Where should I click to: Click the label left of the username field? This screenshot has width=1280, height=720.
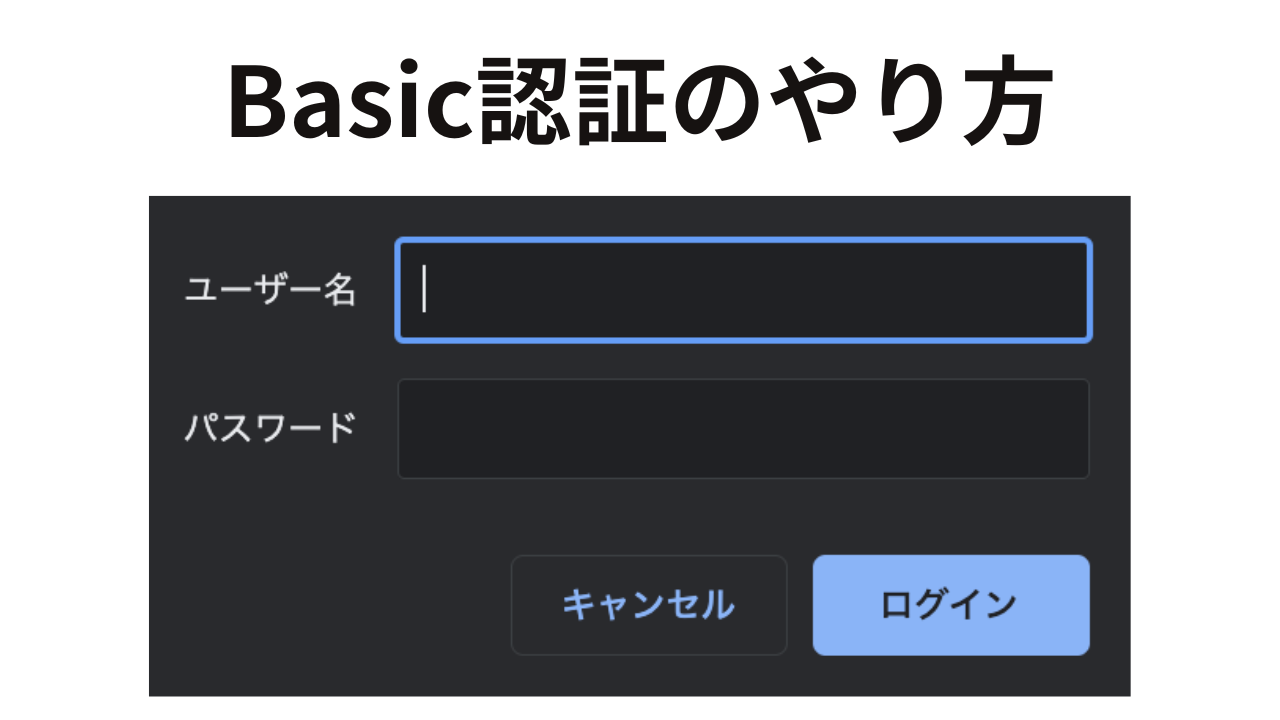click(271, 290)
